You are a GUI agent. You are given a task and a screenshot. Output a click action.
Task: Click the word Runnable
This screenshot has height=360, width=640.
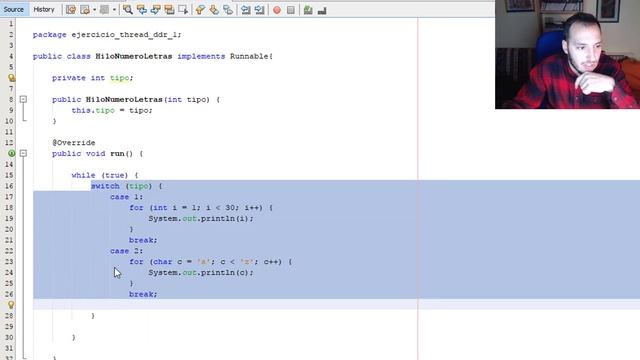[249, 56]
